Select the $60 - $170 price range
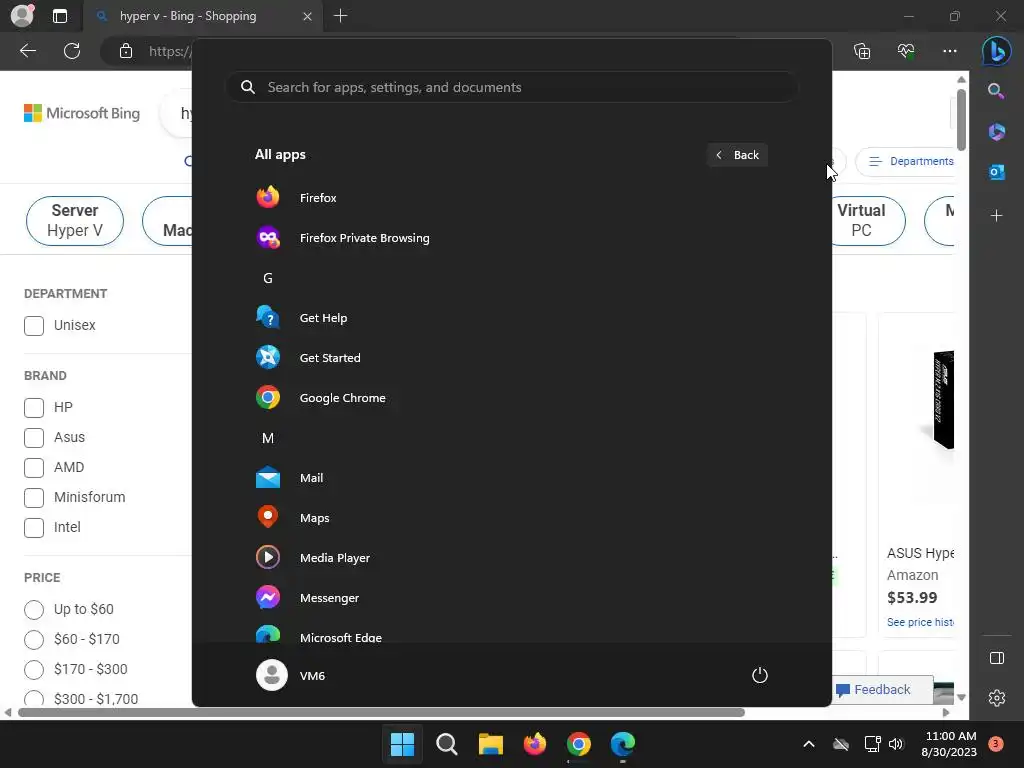The width and height of the screenshot is (1024, 768). 34,639
